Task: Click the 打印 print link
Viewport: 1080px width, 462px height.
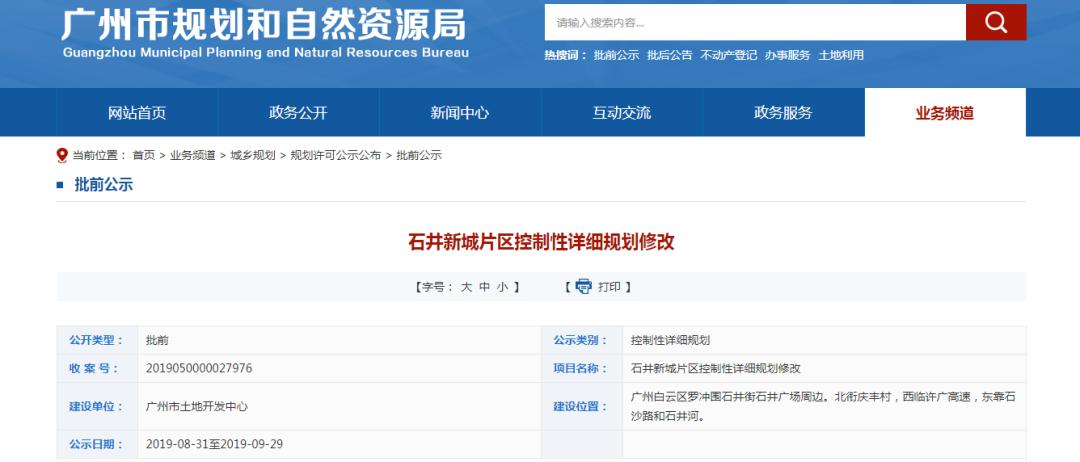Action: [x=609, y=287]
